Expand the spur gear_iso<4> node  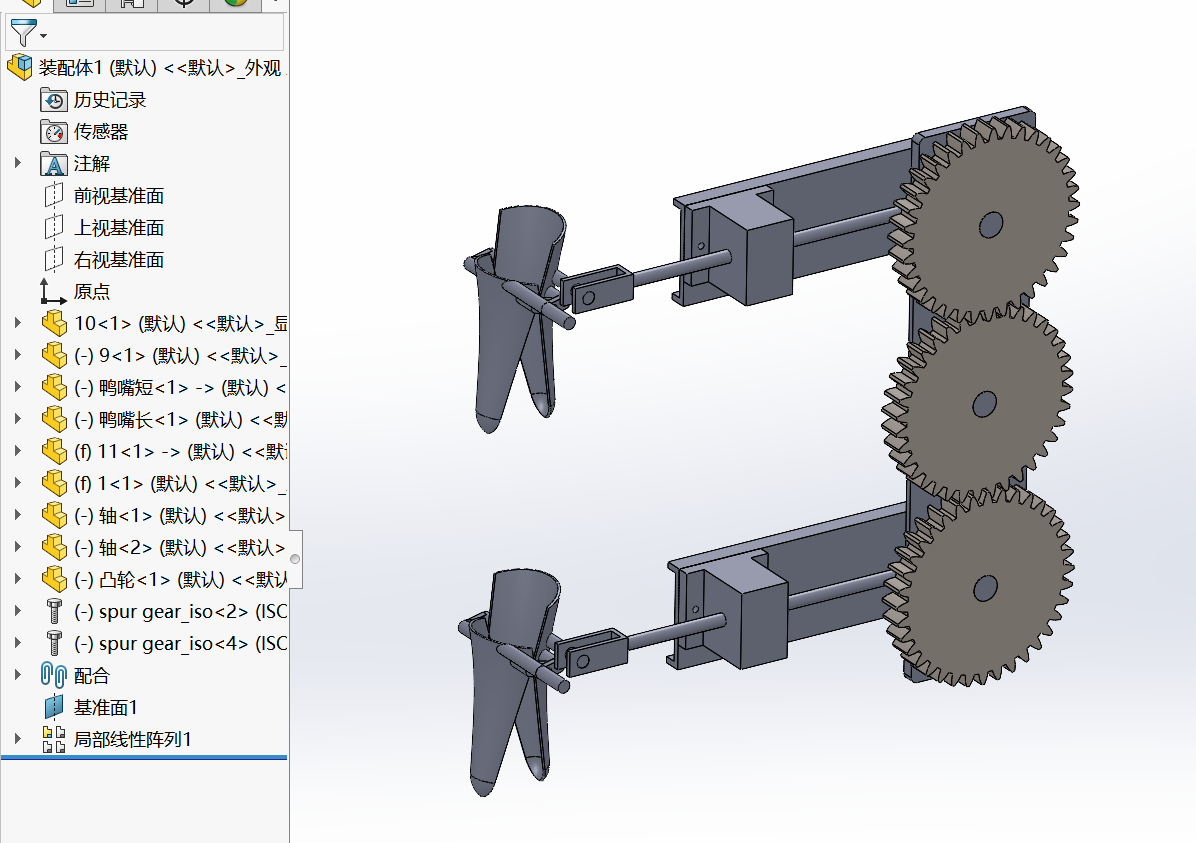[18, 644]
